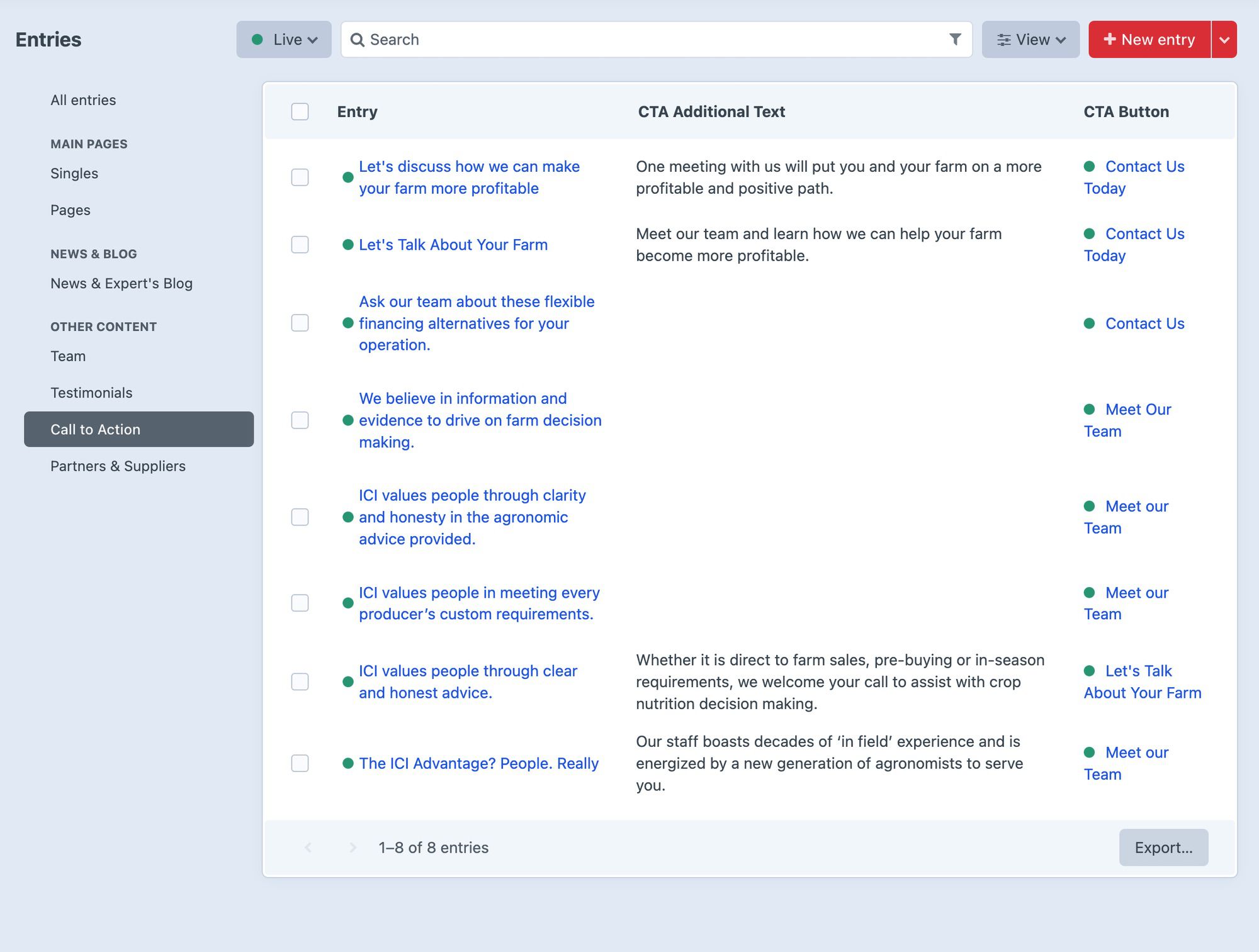Click the View options icon
The image size is (1259, 952).
tap(1001, 39)
